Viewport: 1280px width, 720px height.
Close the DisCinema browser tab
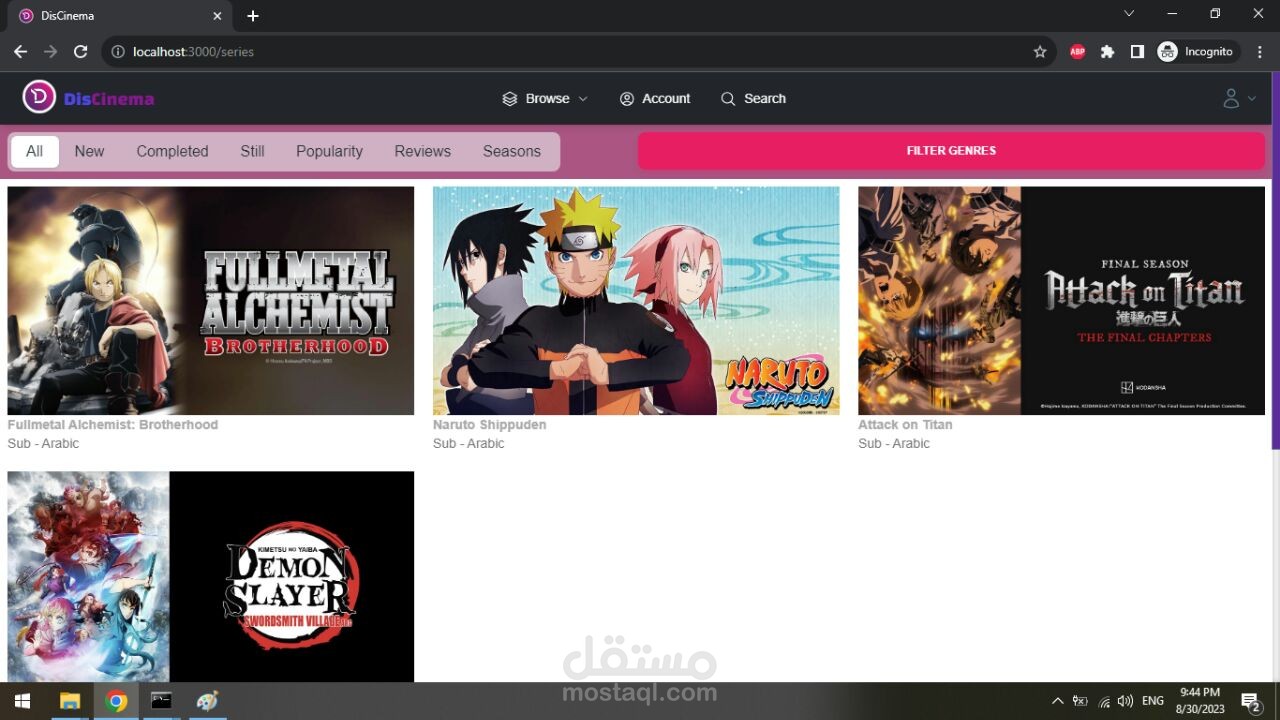pos(217,16)
